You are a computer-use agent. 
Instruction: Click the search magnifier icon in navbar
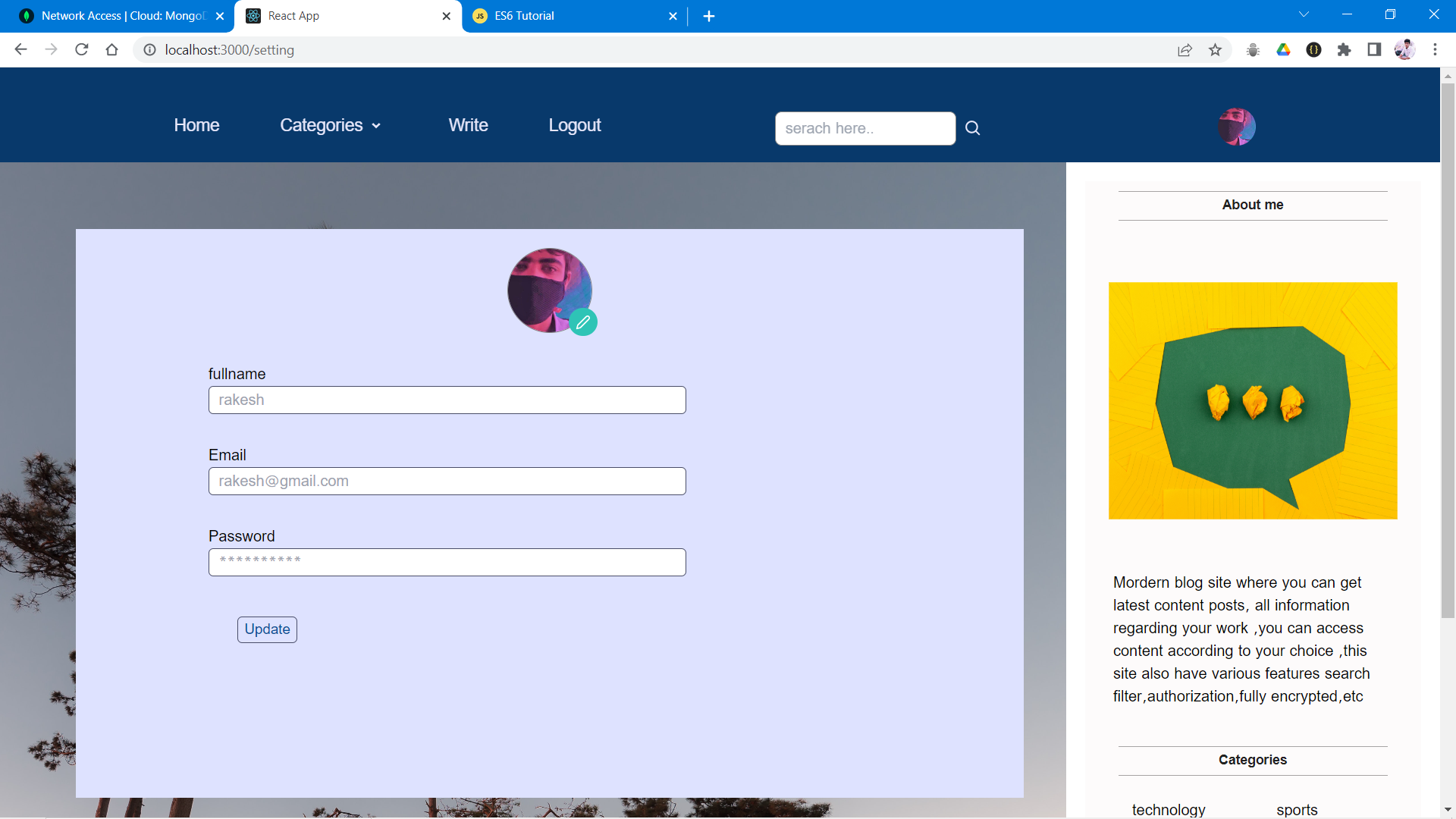[x=972, y=128]
